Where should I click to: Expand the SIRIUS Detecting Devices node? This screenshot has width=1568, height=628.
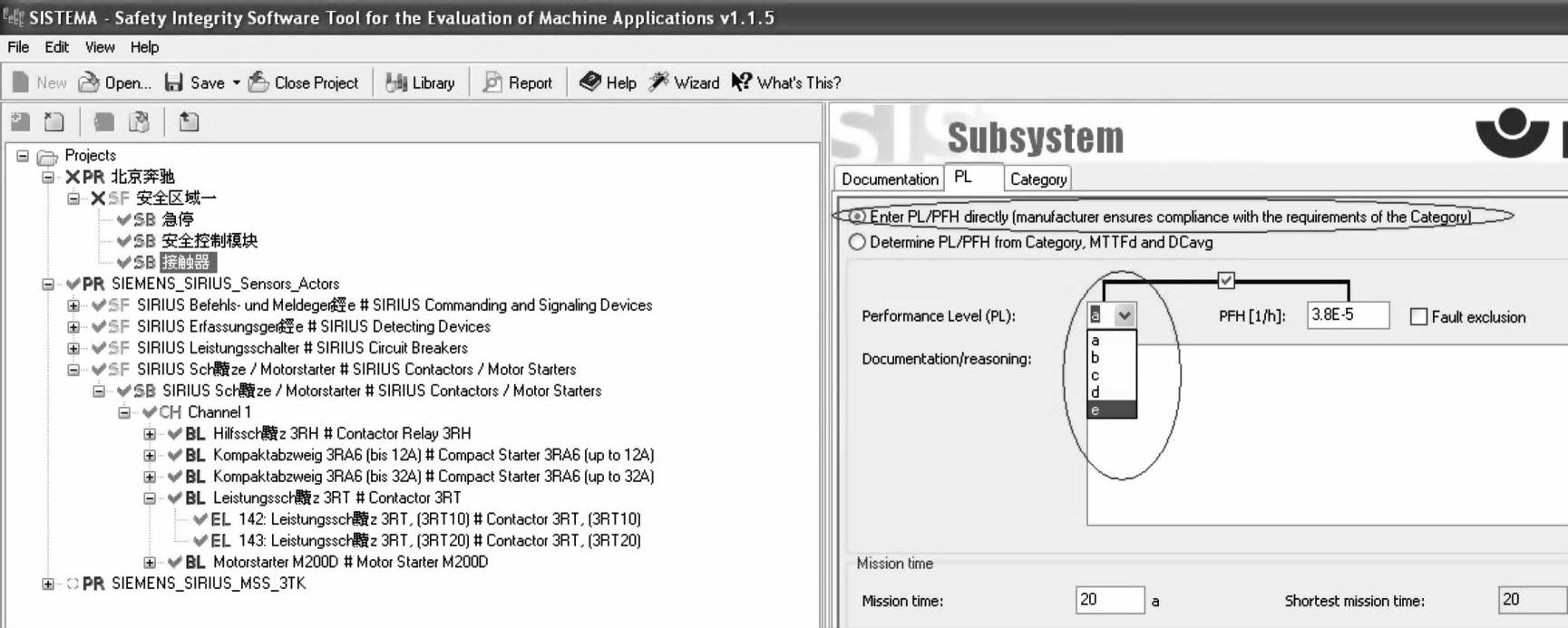point(73,327)
